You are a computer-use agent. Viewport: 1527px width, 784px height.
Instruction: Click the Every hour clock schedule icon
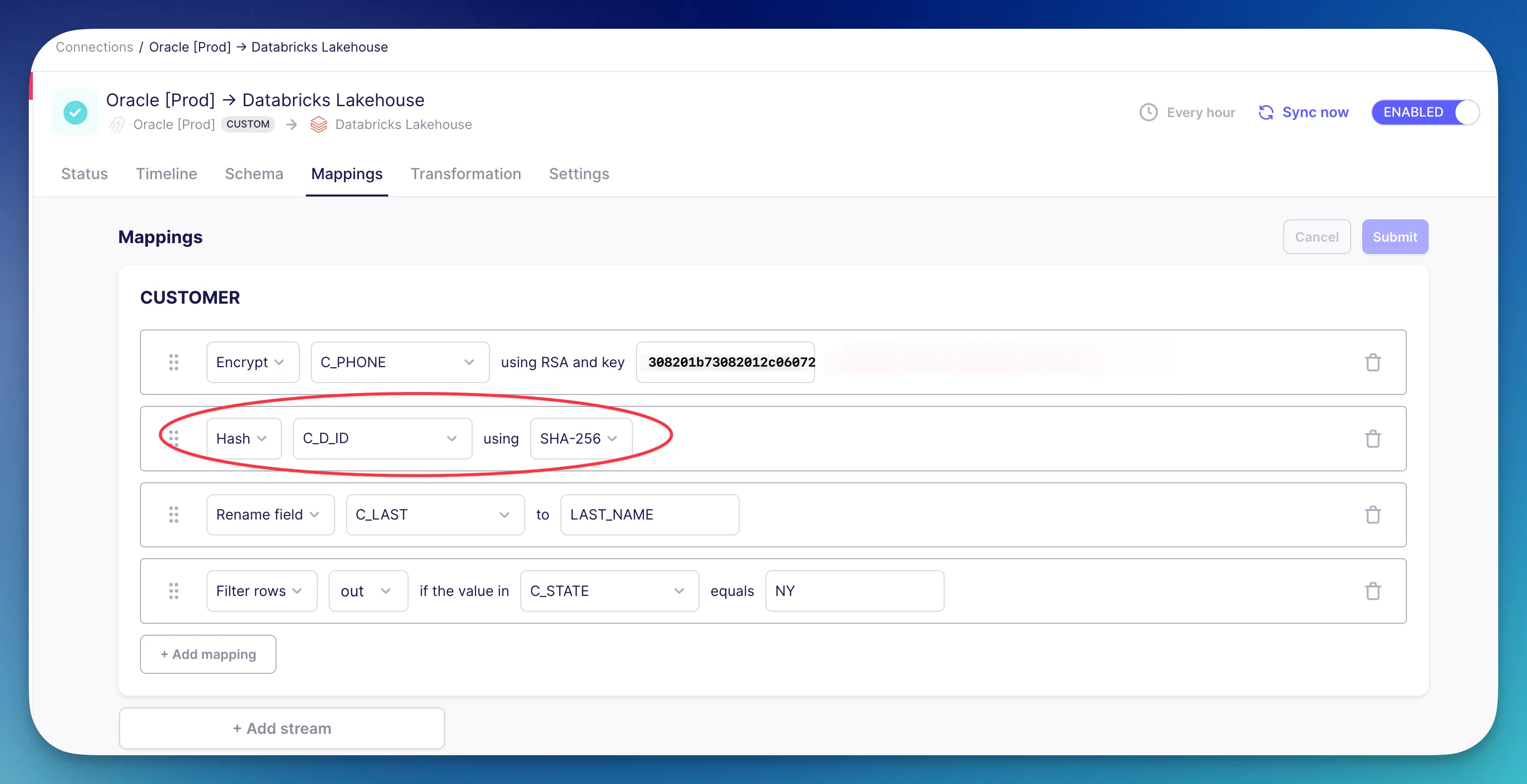(1148, 112)
